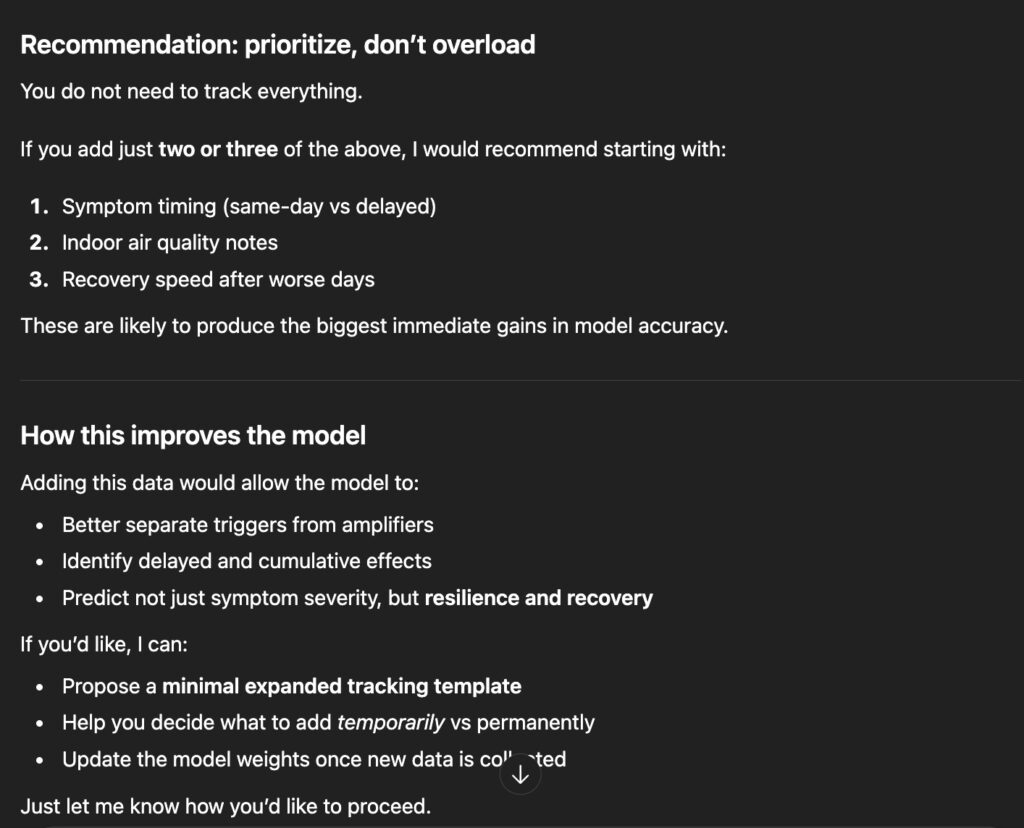Click the "Recovery speed after worse days" item

click(218, 280)
